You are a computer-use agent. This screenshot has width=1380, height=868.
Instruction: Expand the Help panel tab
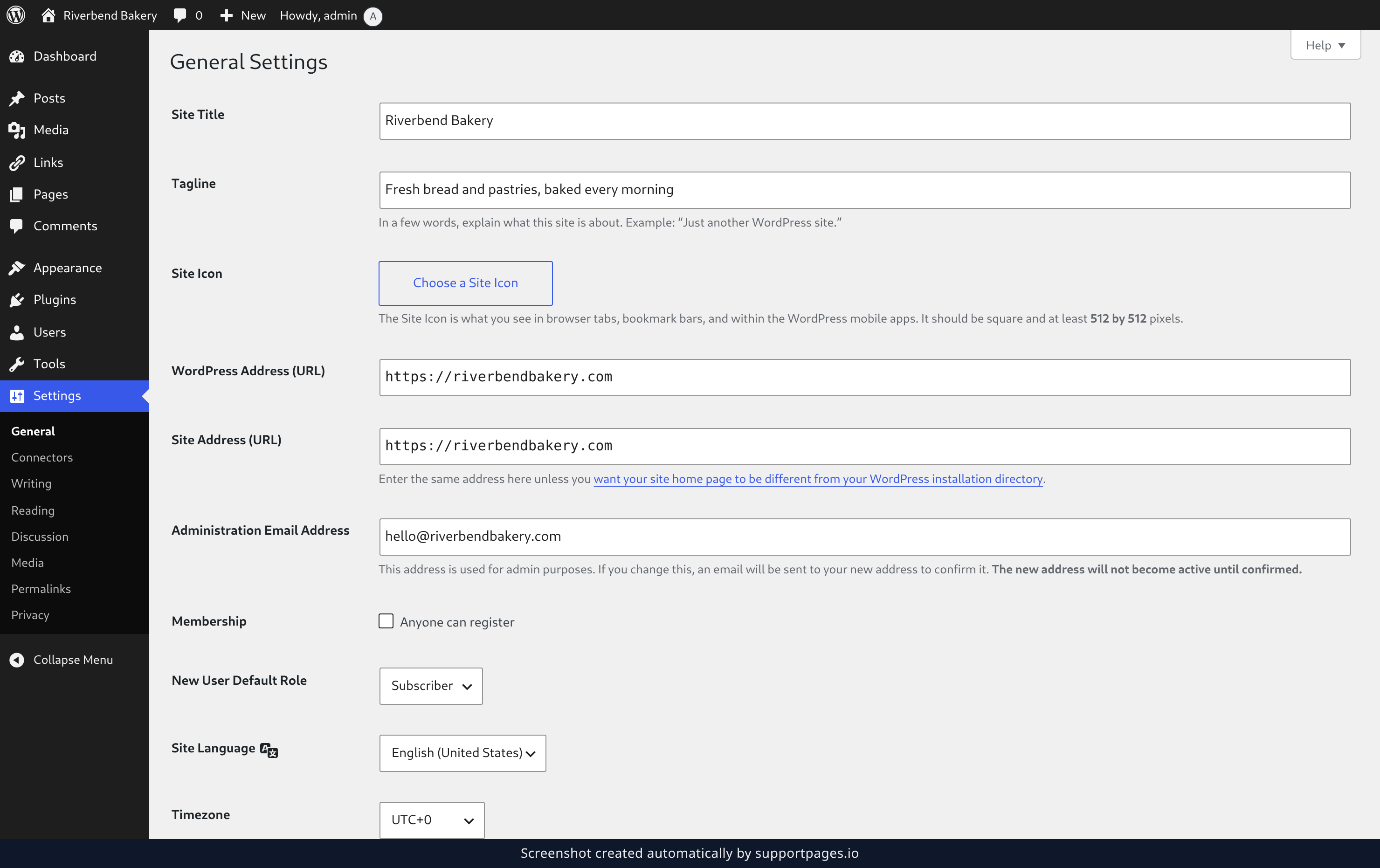pyautogui.click(x=1325, y=45)
